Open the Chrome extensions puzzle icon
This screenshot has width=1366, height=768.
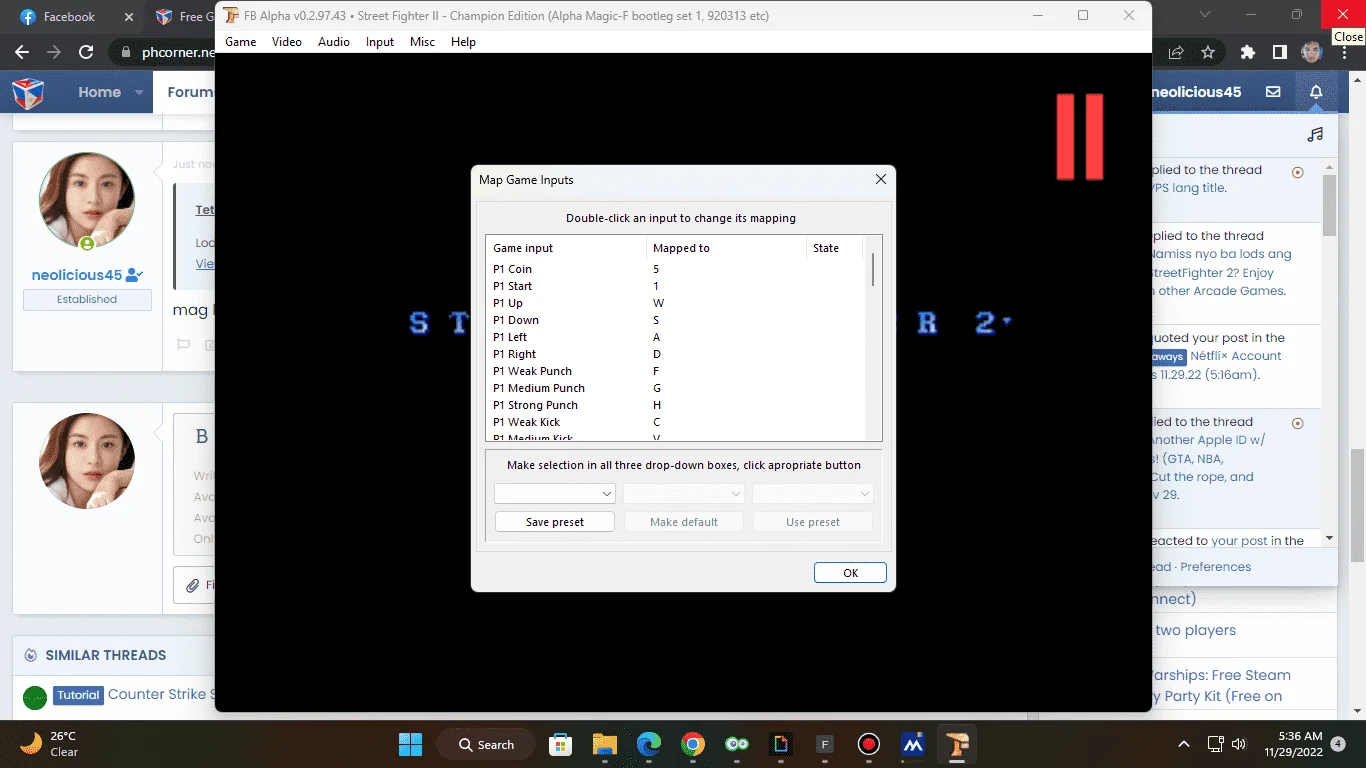click(x=1248, y=52)
